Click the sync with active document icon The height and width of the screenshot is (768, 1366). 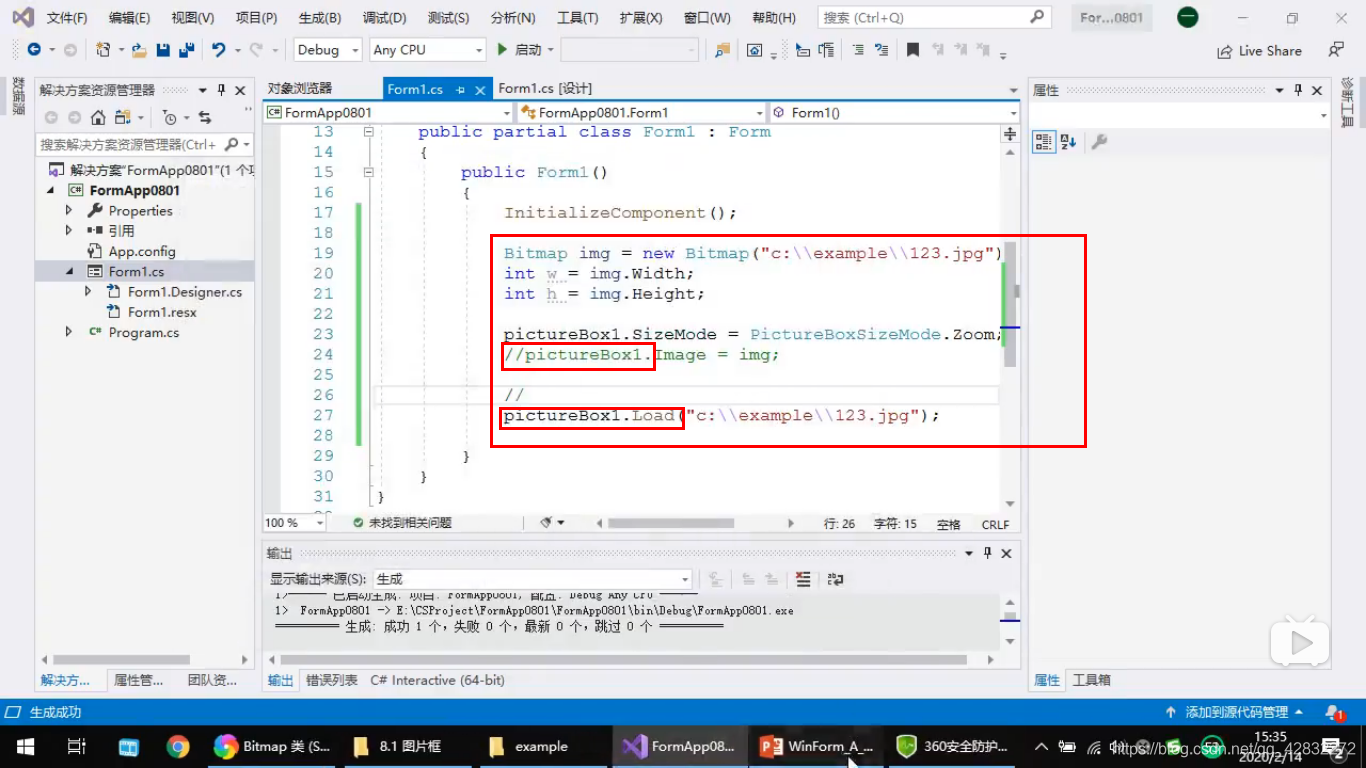click(204, 117)
